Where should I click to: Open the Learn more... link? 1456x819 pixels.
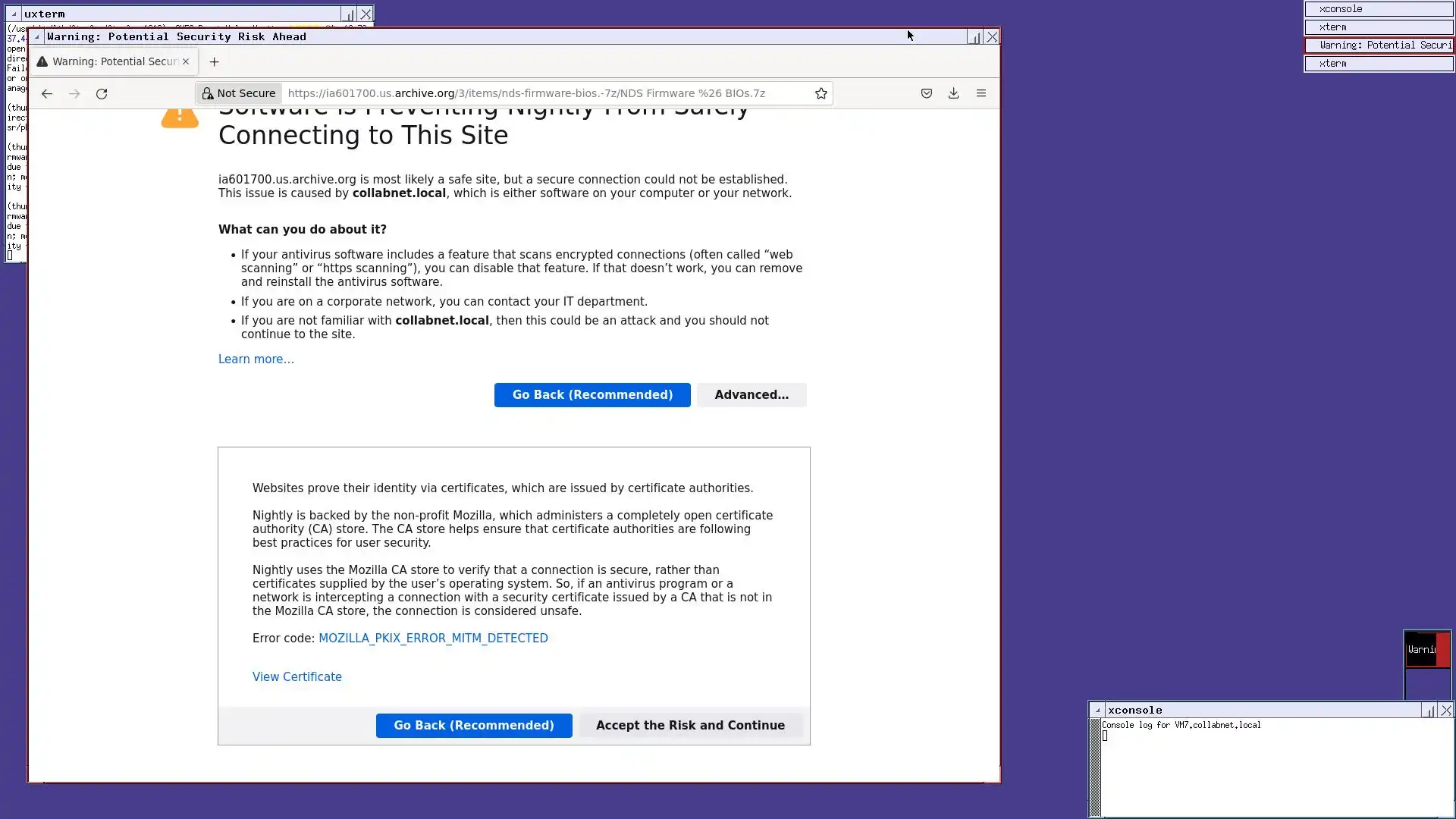(256, 359)
